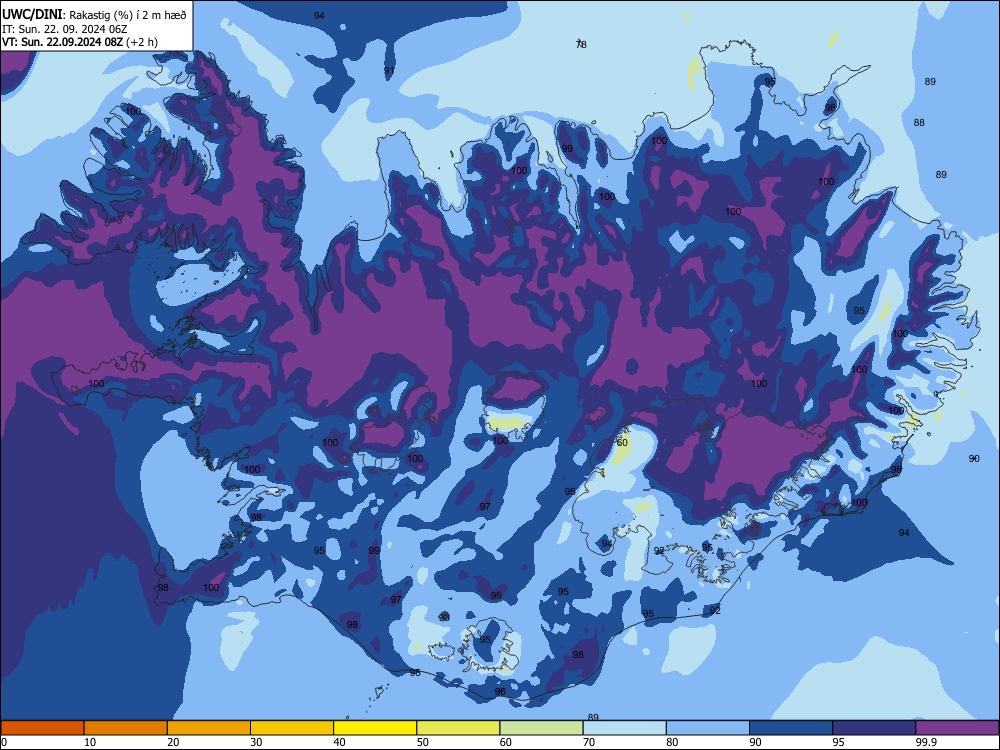Click the '88' humidity value on the map
Screen dimensions: 1000x750
point(919,122)
